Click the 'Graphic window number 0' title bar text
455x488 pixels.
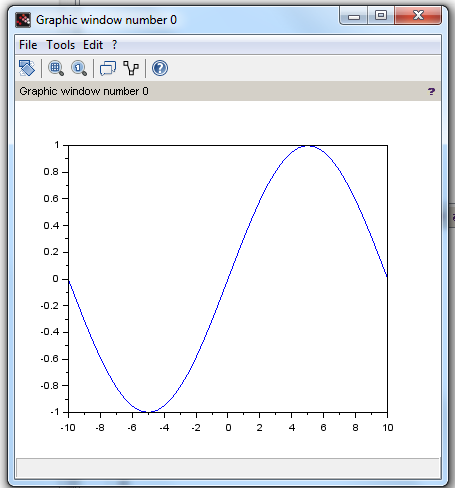click(106, 20)
